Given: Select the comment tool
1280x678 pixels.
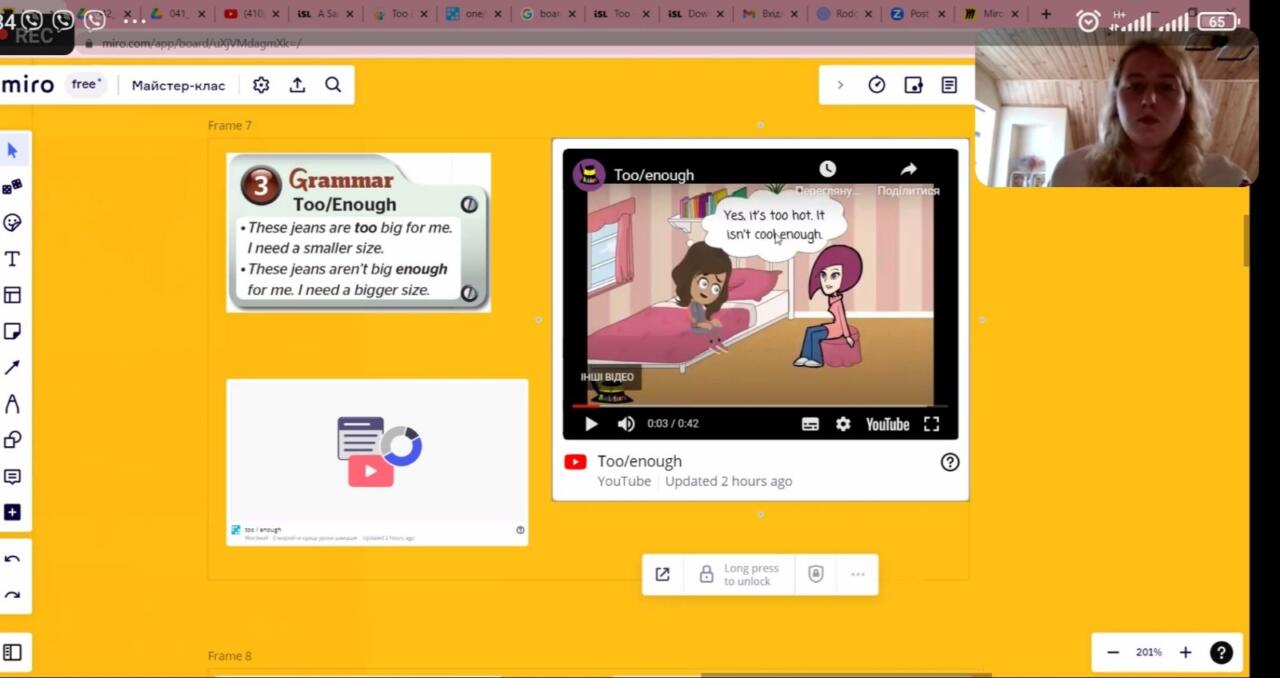Looking at the screenshot, I should pyautogui.click(x=13, y=476).
